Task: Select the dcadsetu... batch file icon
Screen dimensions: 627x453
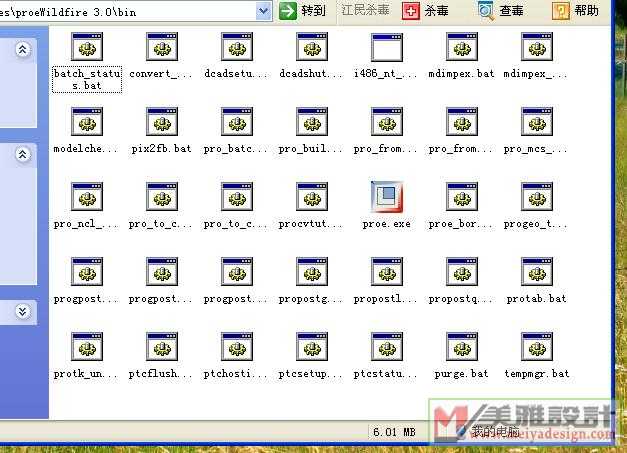Action: tap(237, 47)
